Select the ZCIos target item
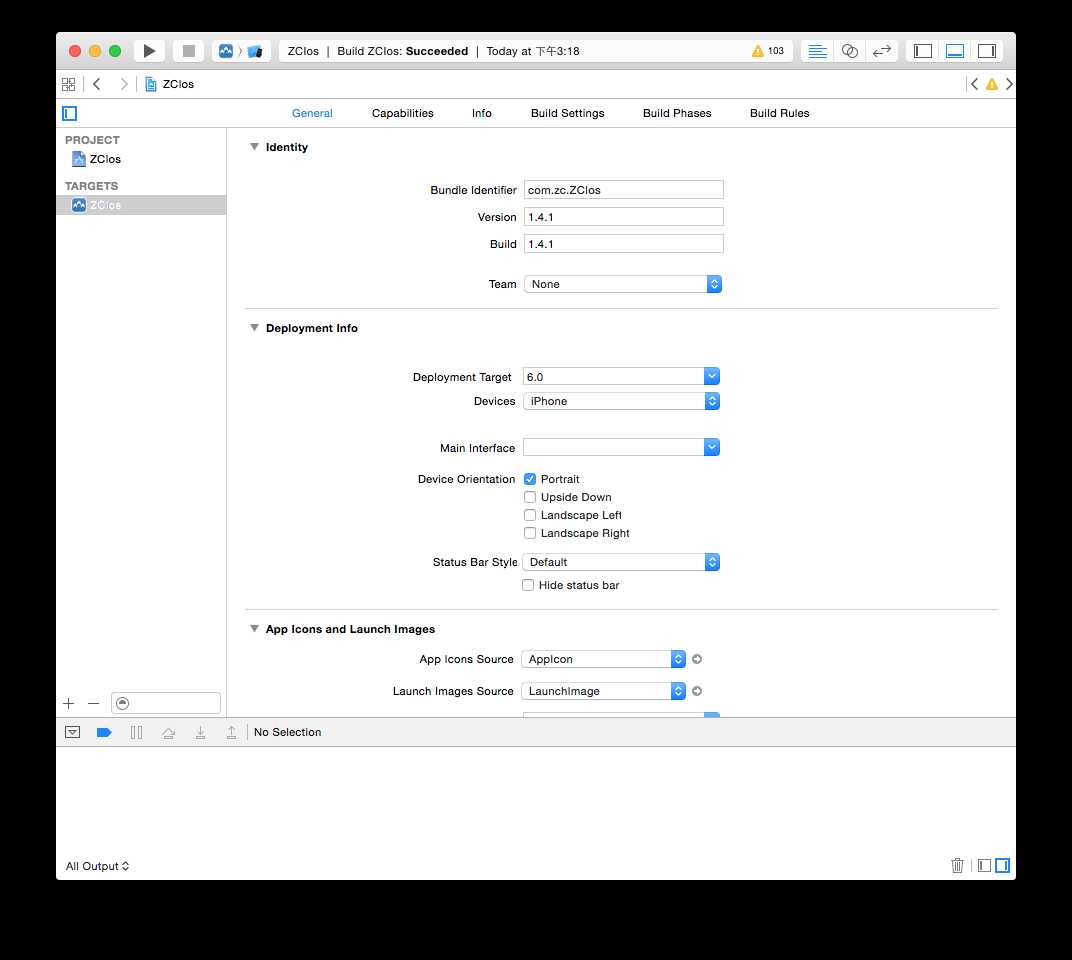1072x960 pixels. (x=141, y=205)
